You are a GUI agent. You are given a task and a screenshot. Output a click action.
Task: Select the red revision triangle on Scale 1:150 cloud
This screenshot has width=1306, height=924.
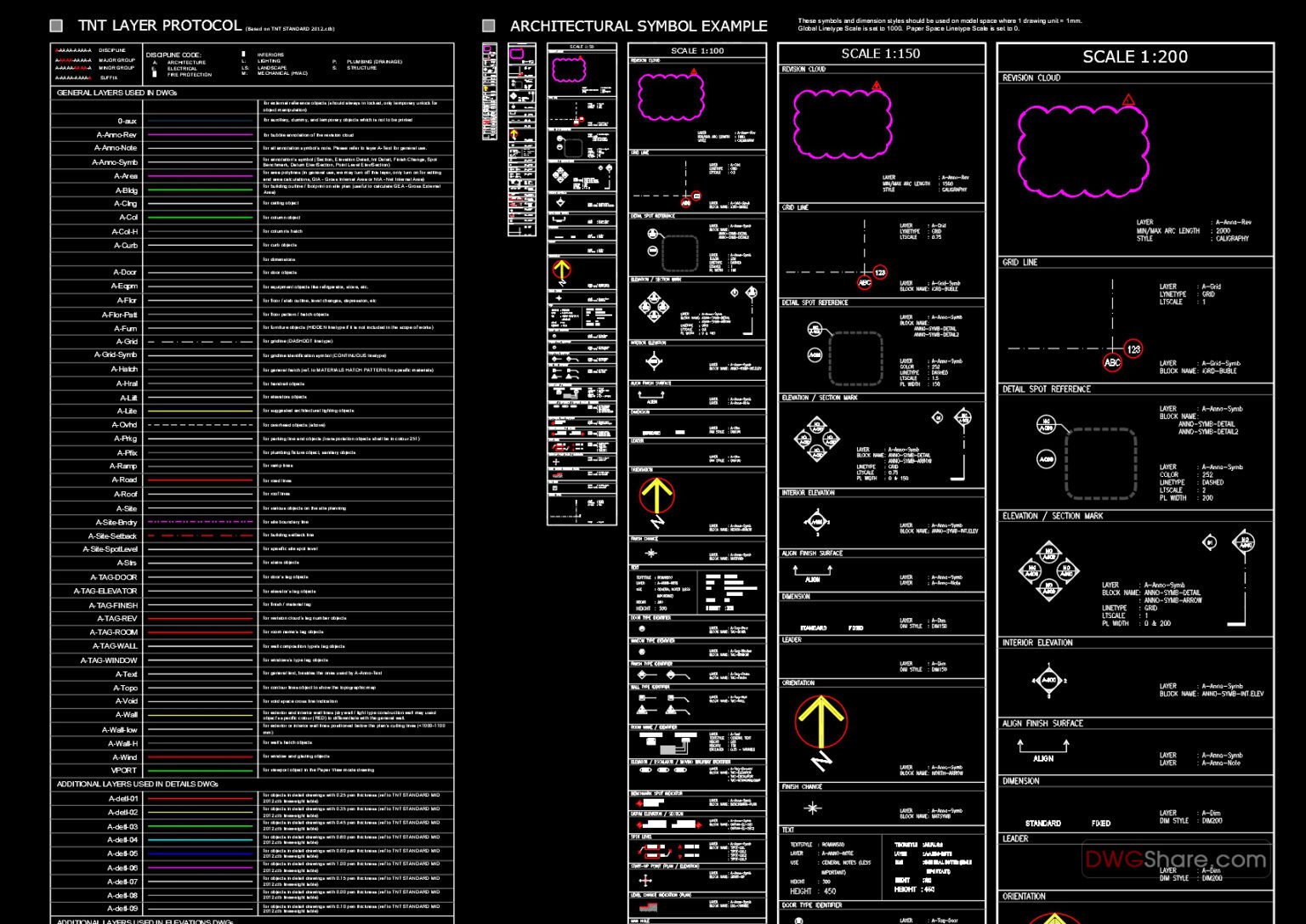coord(877,86)
